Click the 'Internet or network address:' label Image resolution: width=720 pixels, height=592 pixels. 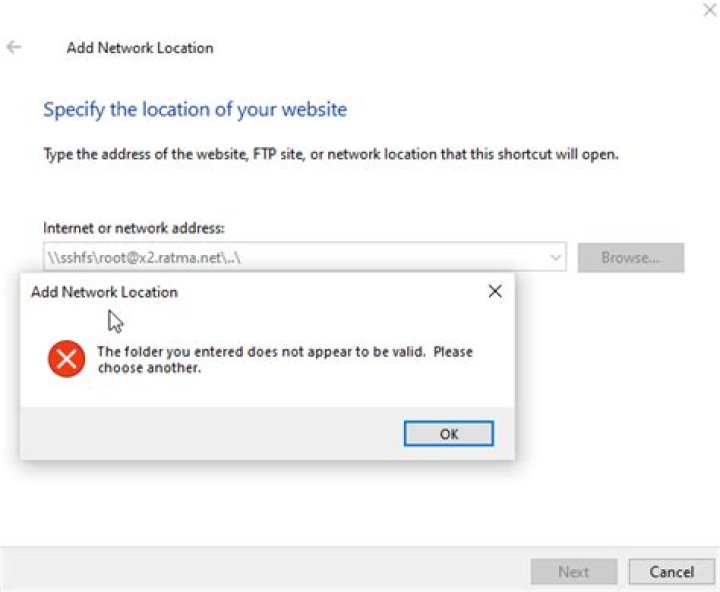[x=134, y=228]
